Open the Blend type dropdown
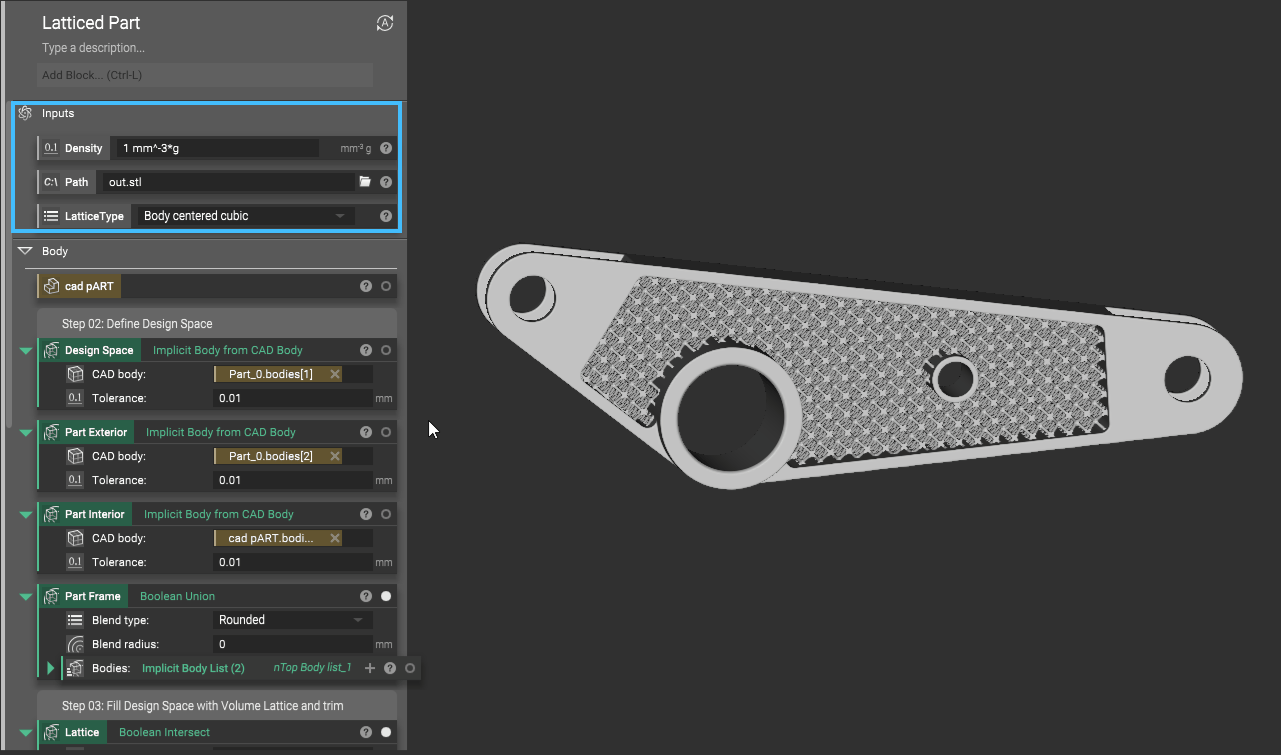 [x=293, y=620]
